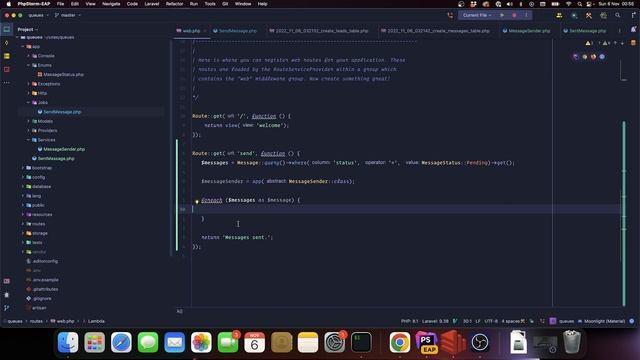Open the IDE search magnifier in toolbar
Viewport: 640px width, 360px height.
[x=618, y=16]
